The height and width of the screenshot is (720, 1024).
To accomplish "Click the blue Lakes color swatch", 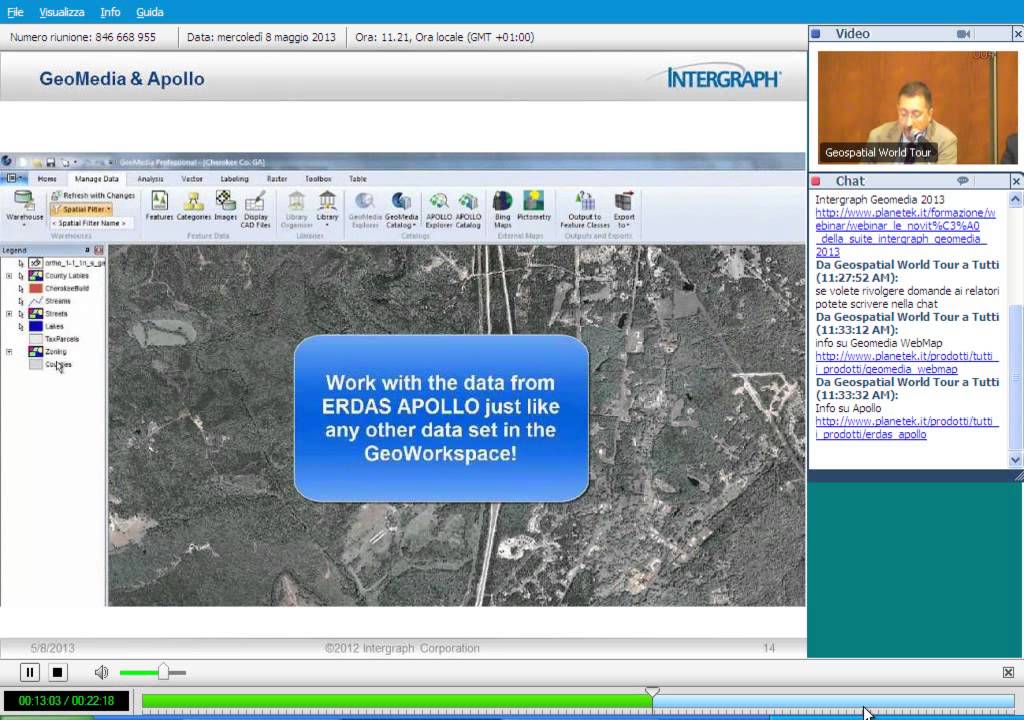I will (35, 326).
